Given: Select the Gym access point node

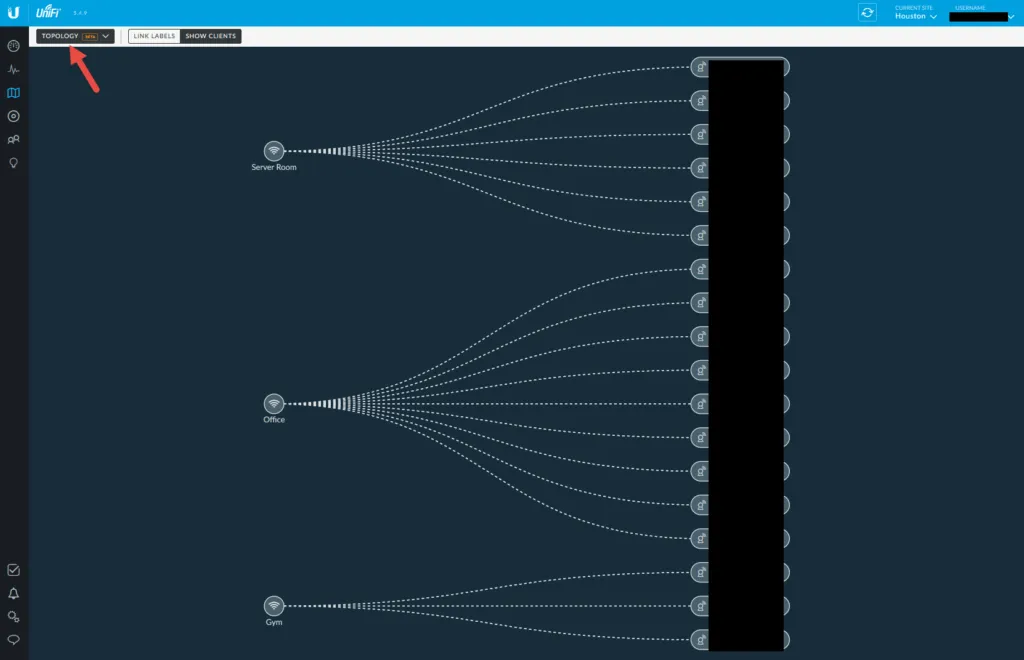Looking at the screenshot, I should (x=273, y=606).
